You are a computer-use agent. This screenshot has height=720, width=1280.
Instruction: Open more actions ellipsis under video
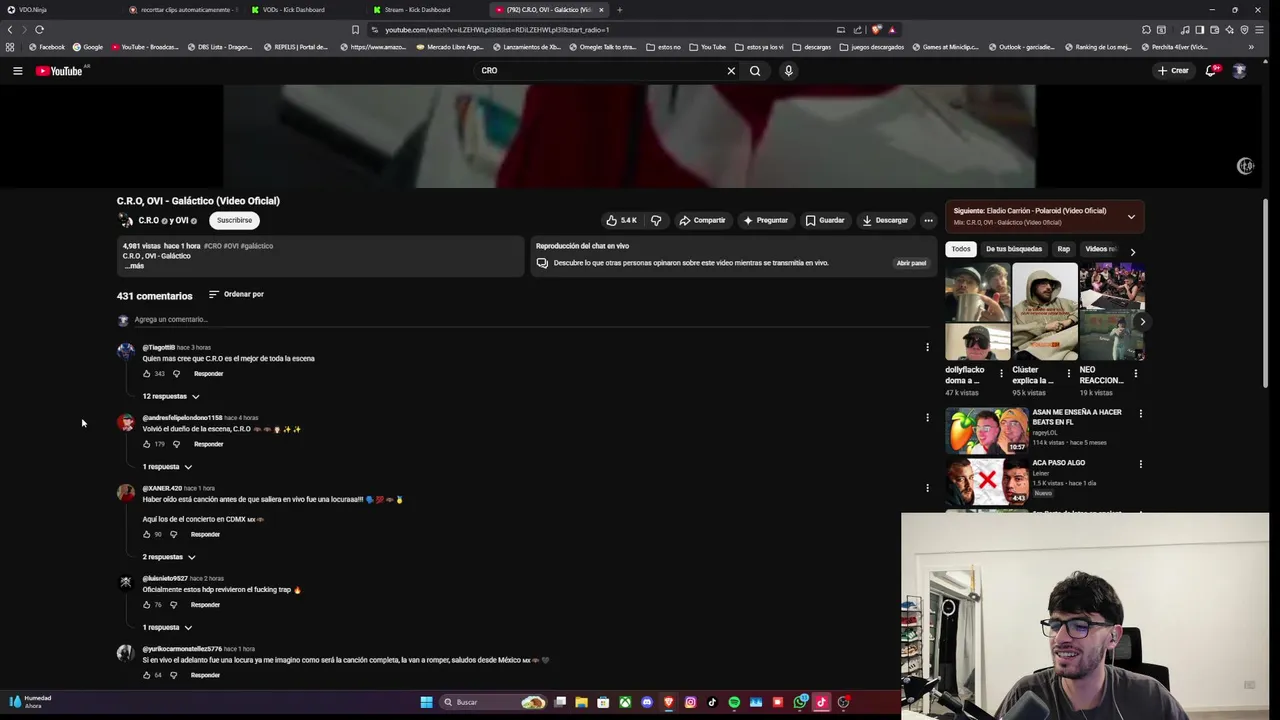(928, 220)
